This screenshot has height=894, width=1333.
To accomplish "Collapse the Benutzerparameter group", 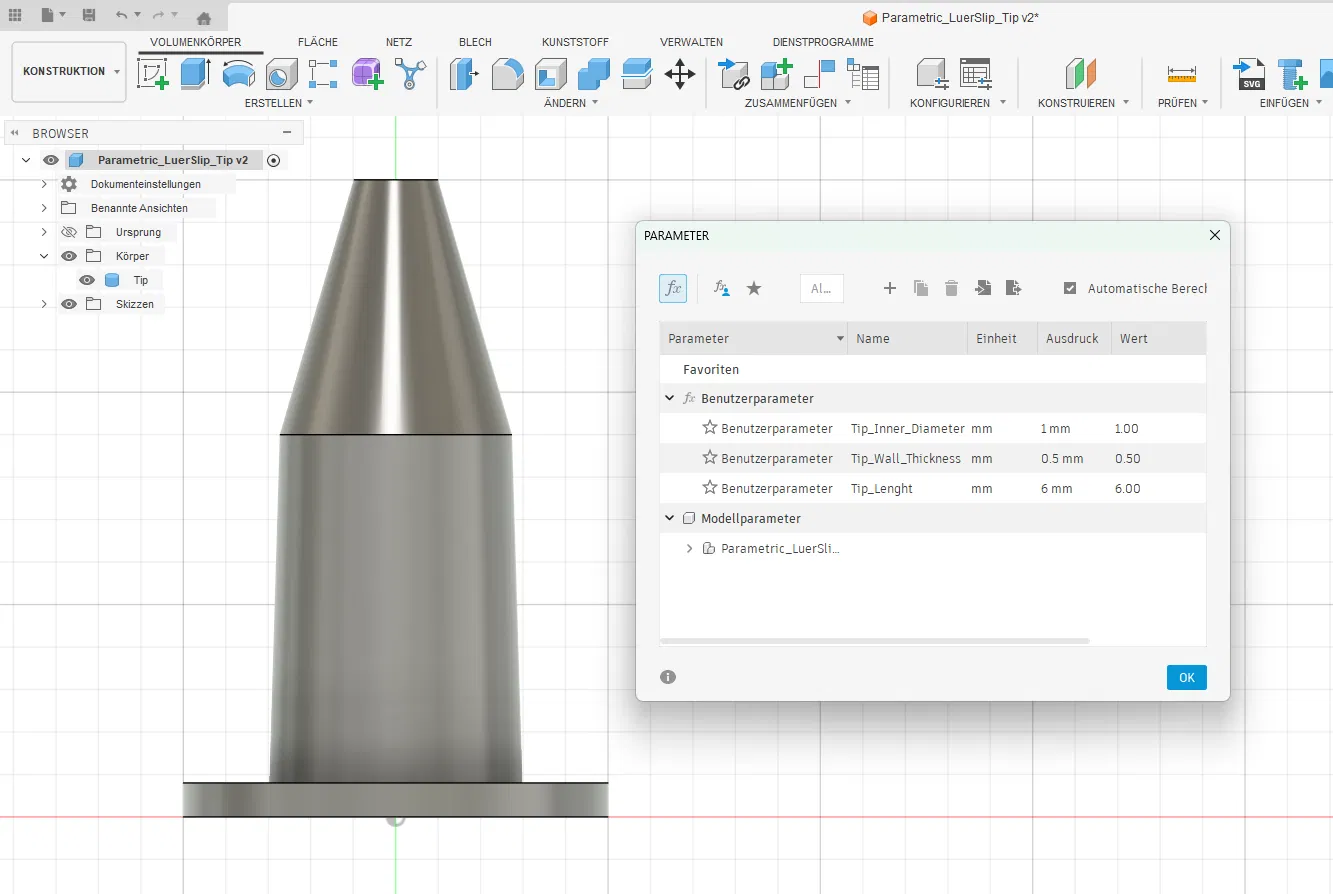I will point(669,398).
